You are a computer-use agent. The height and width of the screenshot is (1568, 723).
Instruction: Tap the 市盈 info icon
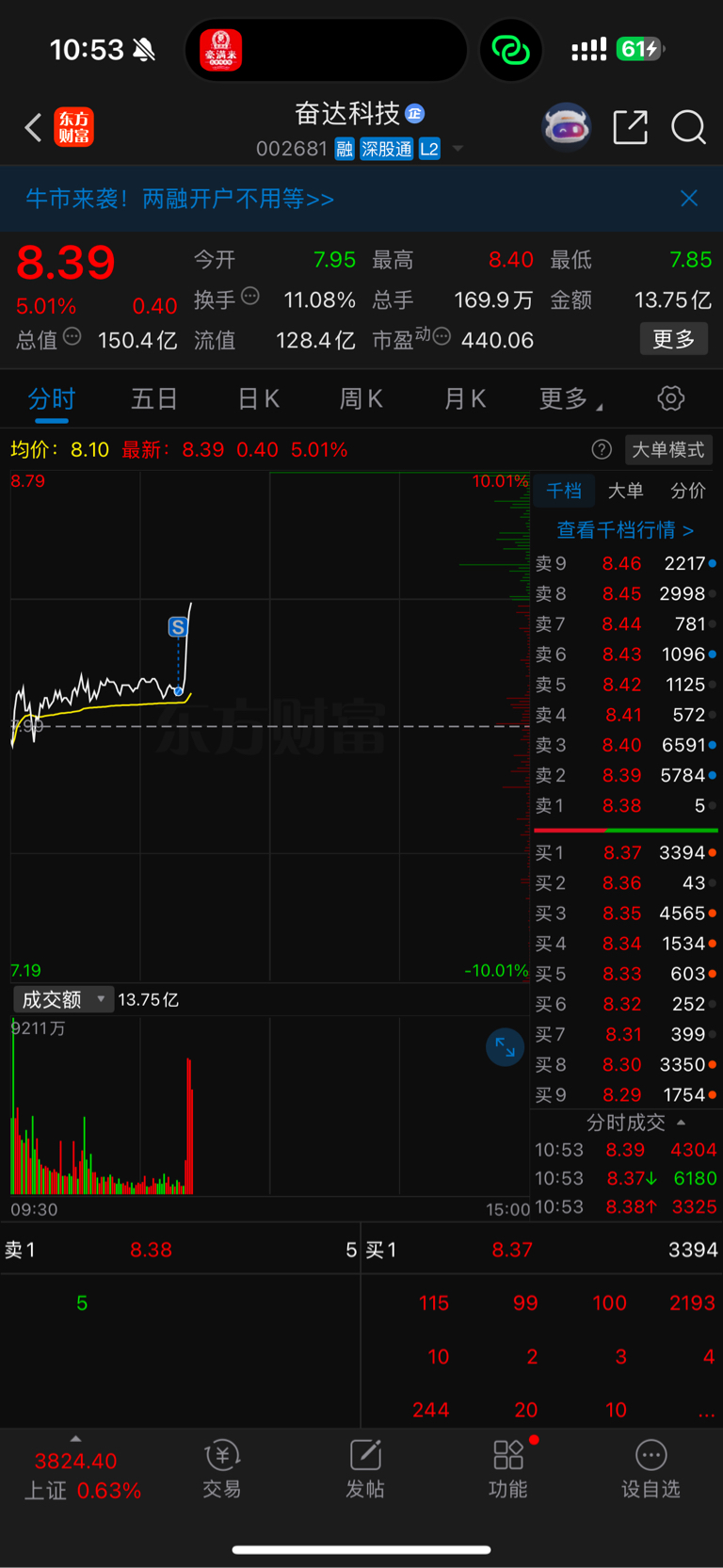442,336
